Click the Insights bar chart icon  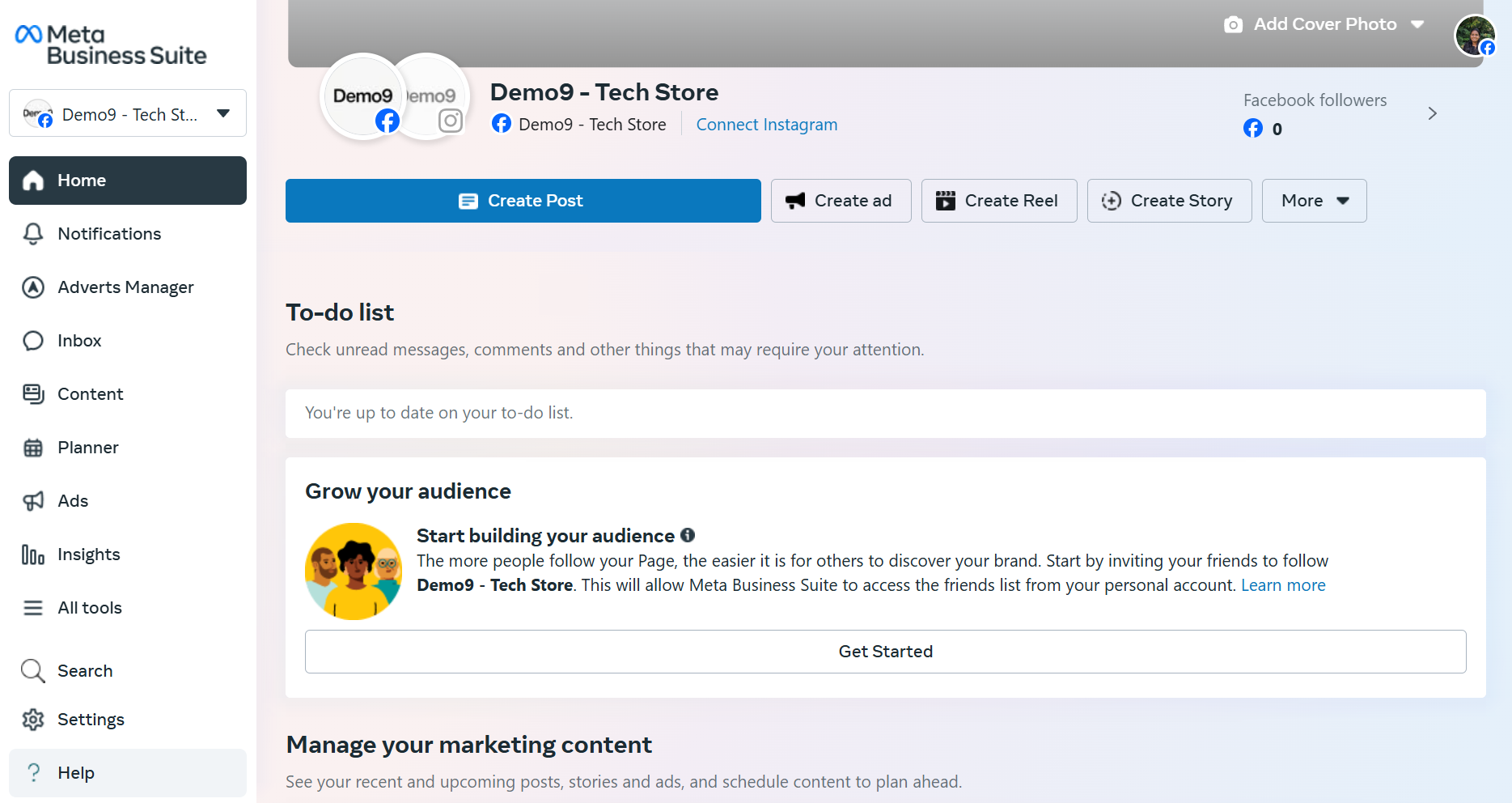[x=33, y=554]
